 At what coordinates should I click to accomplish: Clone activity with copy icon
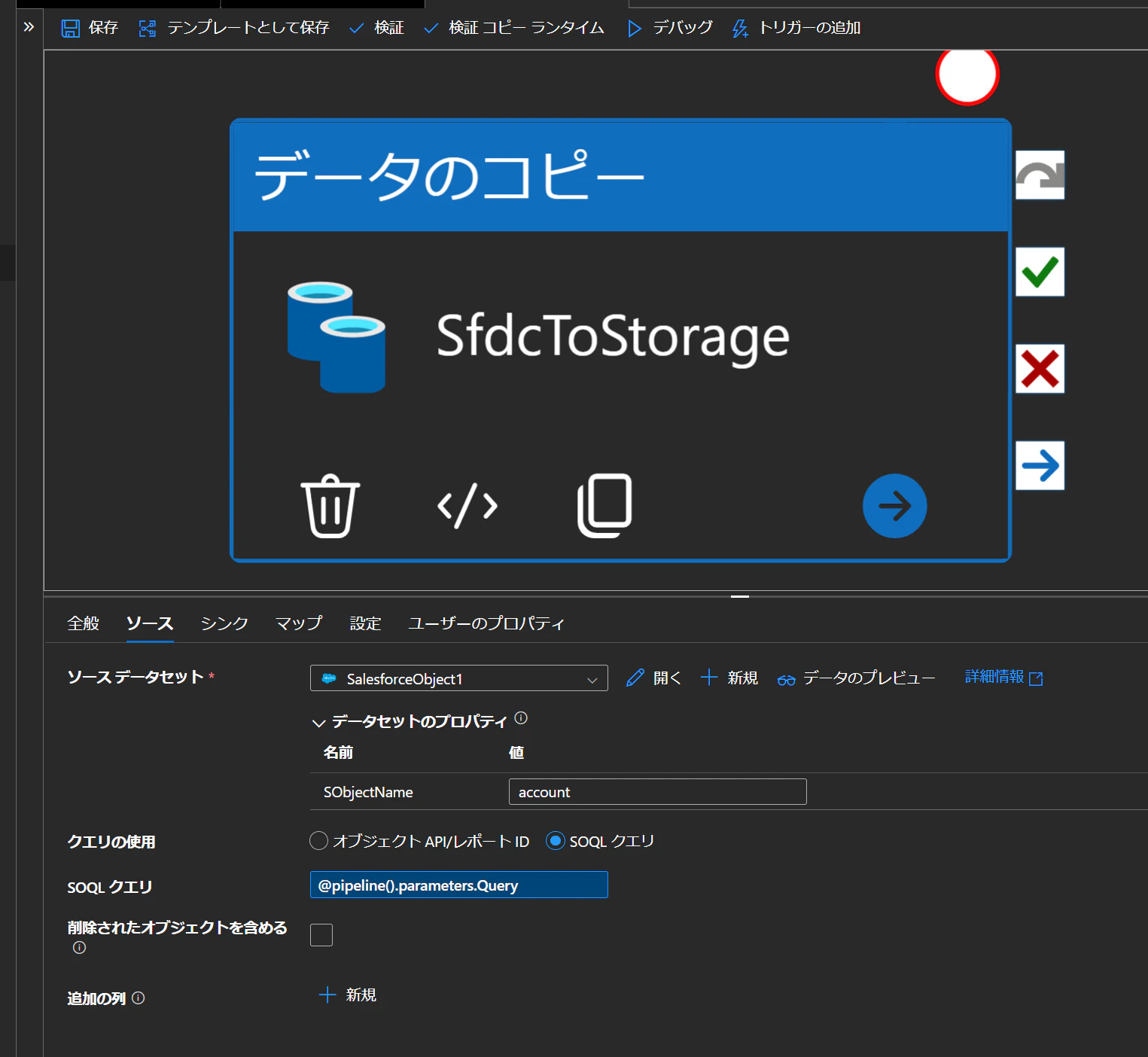point(604,506)
